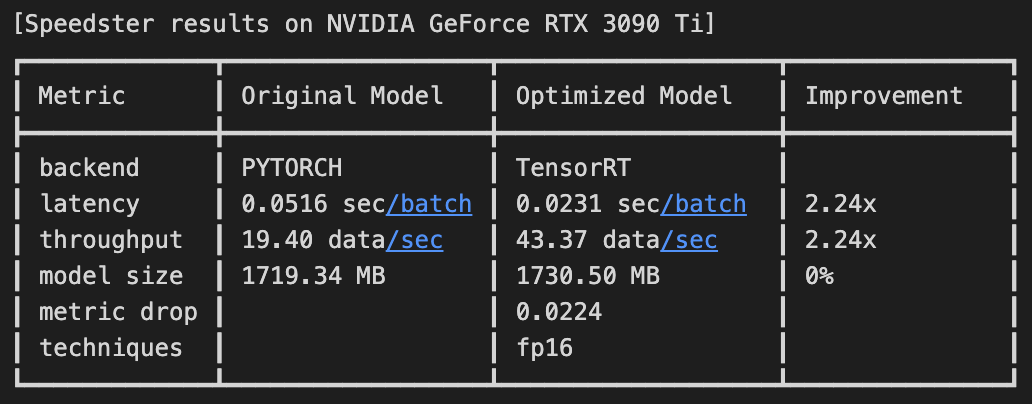Select the Original Model column header
This screenshot has height=404, width=1032.
[342, 96]
